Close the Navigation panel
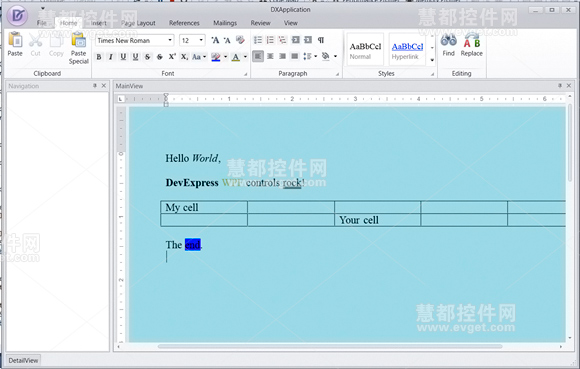The height and width of the screenshot is (369, 580). [x=104, y=85]
